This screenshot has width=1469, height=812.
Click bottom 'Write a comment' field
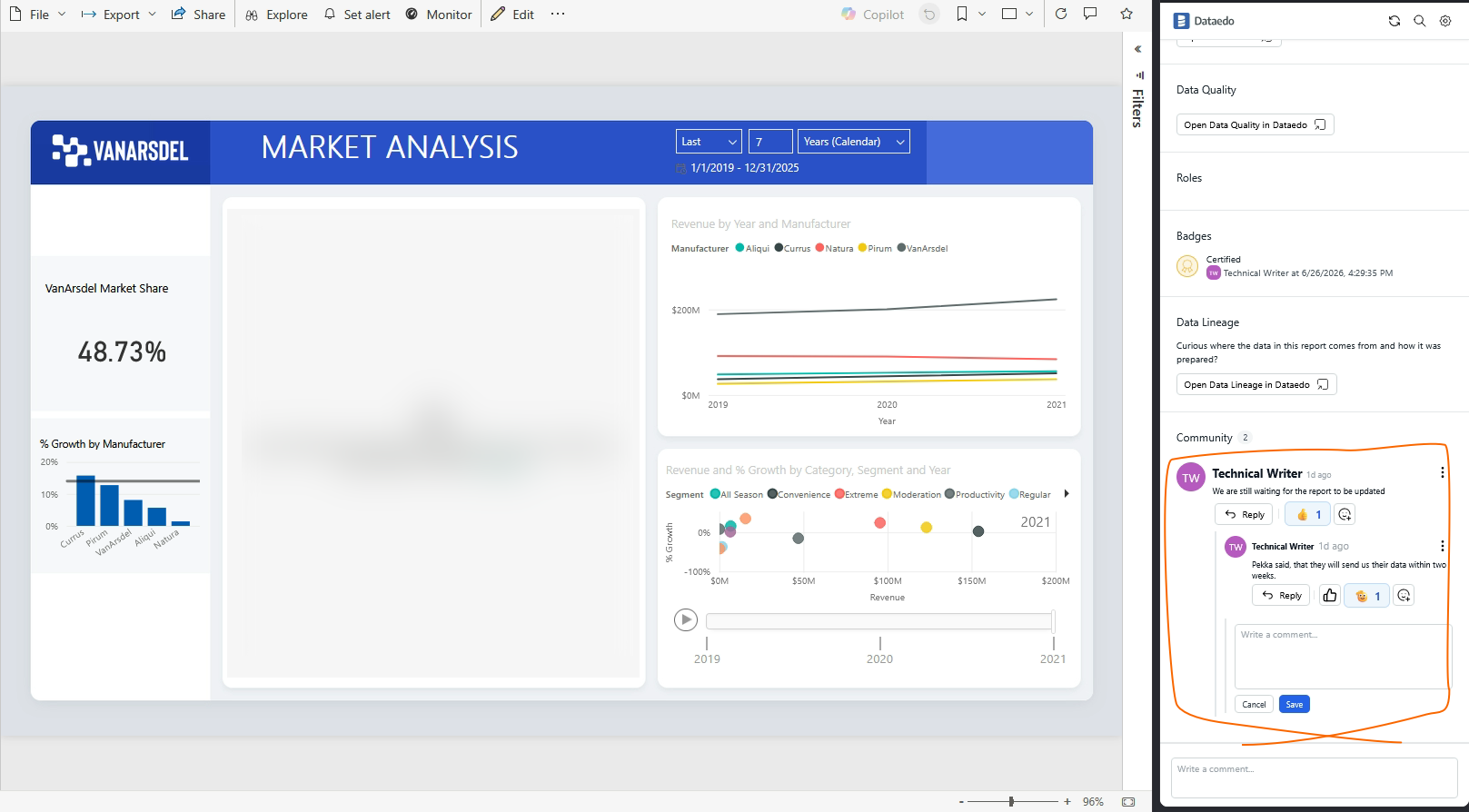(1315, 777)
